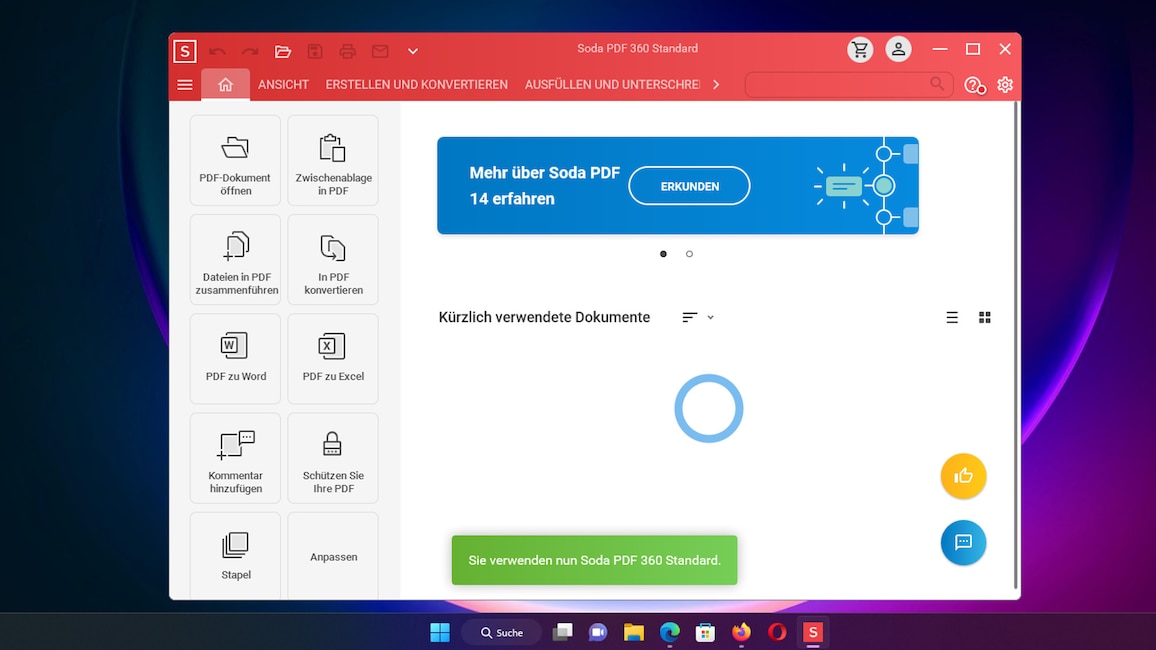Screen dimensions: 1156x650
Task: Open a file via folder icon in title bar
Action: point(282,51)
